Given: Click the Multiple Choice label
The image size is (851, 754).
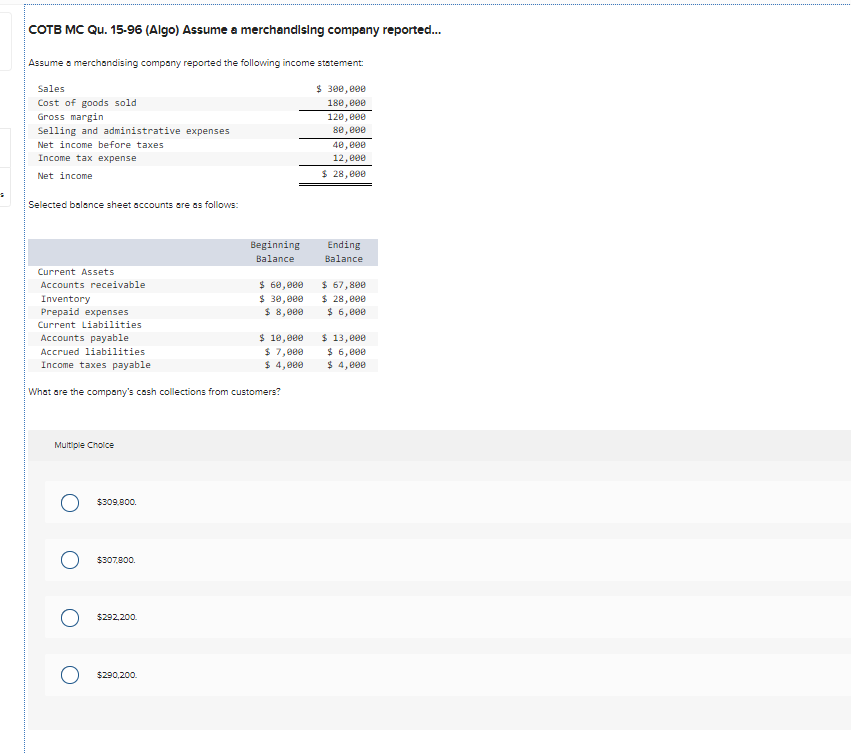Looking at the screenshot, I should (x=84, y=445).
